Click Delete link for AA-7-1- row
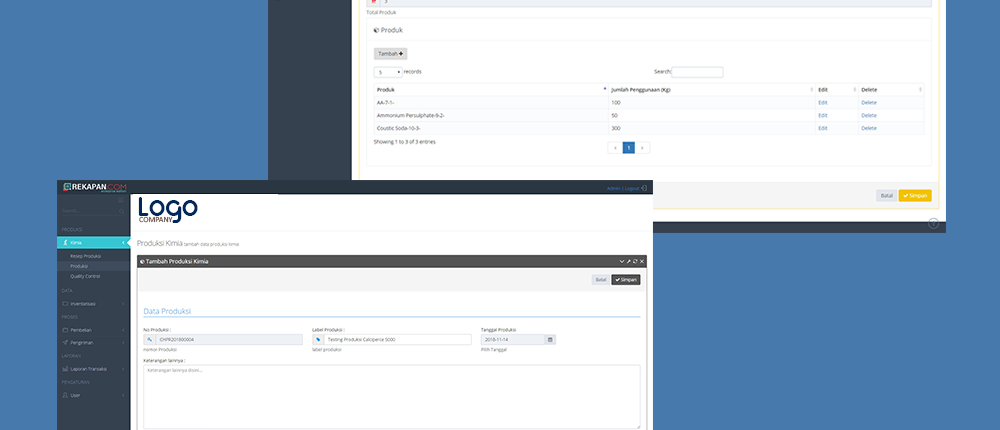1000x430 pixels. [x=869, y=102]
